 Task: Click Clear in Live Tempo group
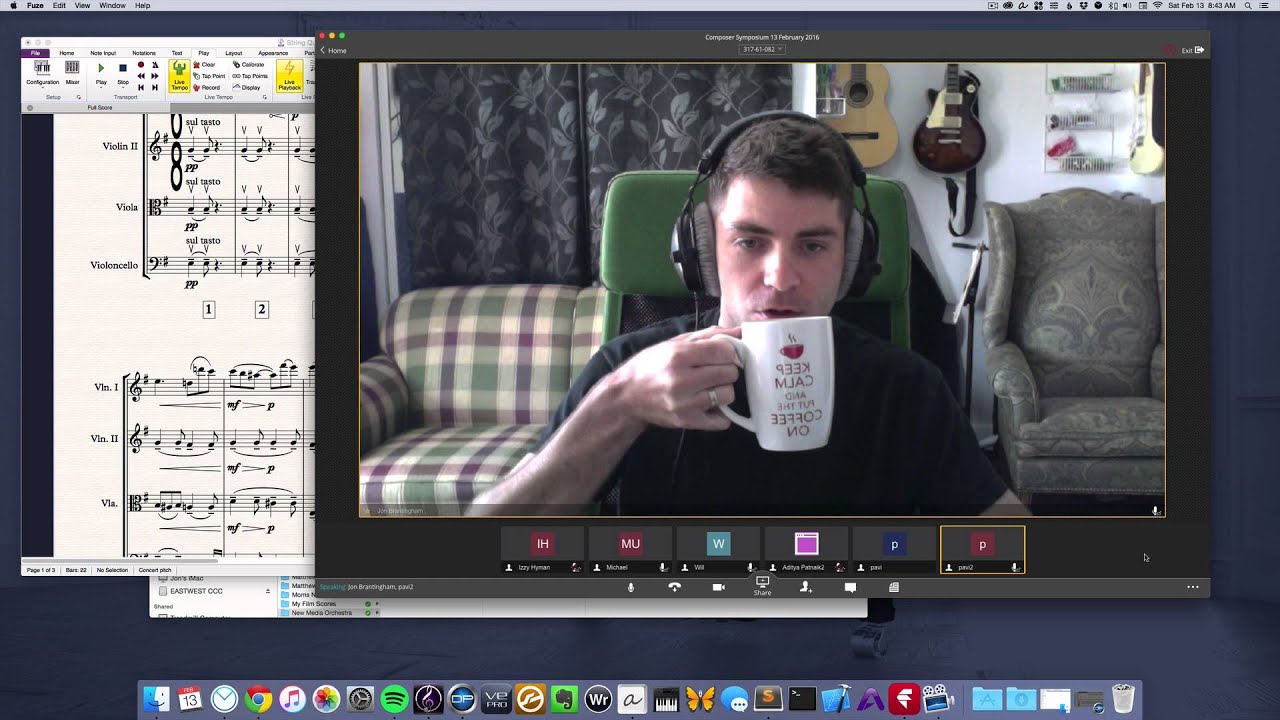[203, 65]
